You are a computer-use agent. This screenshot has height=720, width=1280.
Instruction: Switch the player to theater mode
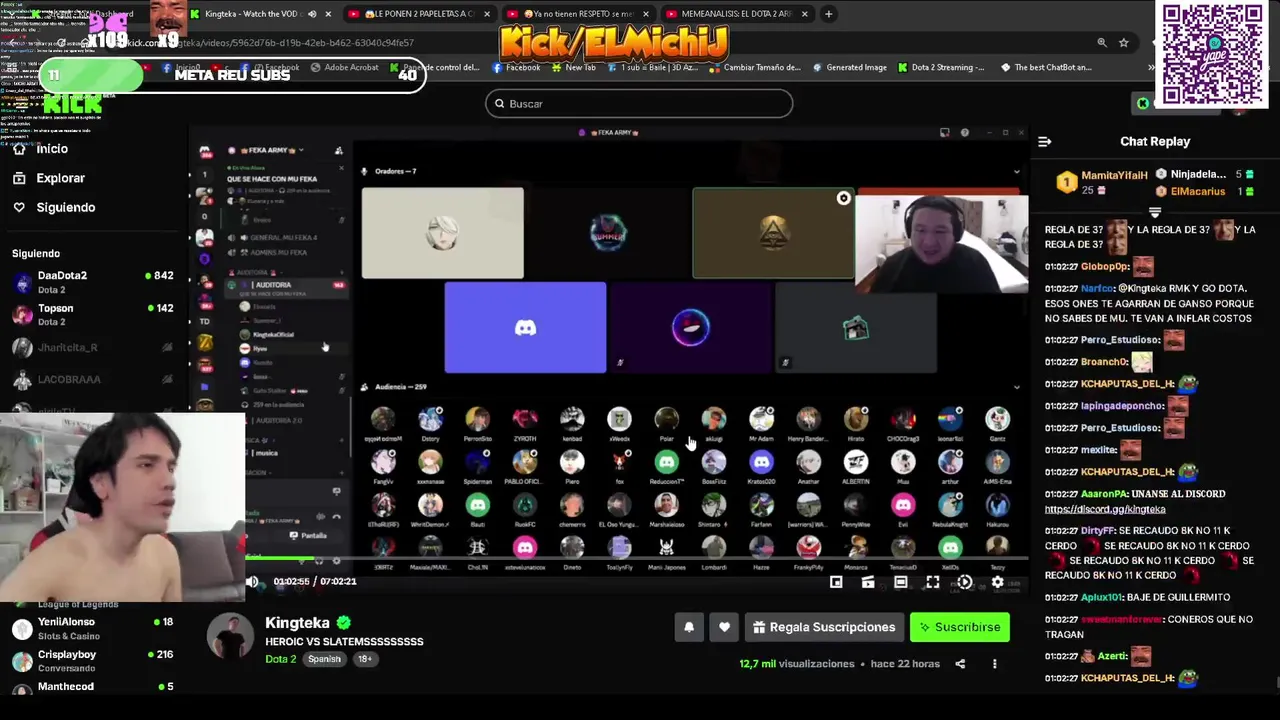900,582
